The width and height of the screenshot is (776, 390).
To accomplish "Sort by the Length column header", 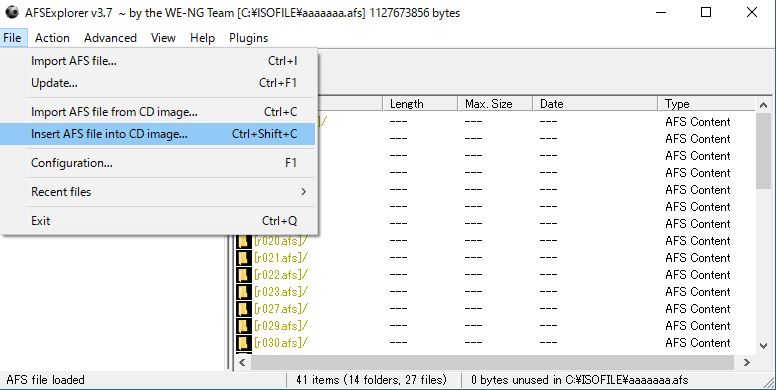I will pyautogui.click(x=421, y=104).
